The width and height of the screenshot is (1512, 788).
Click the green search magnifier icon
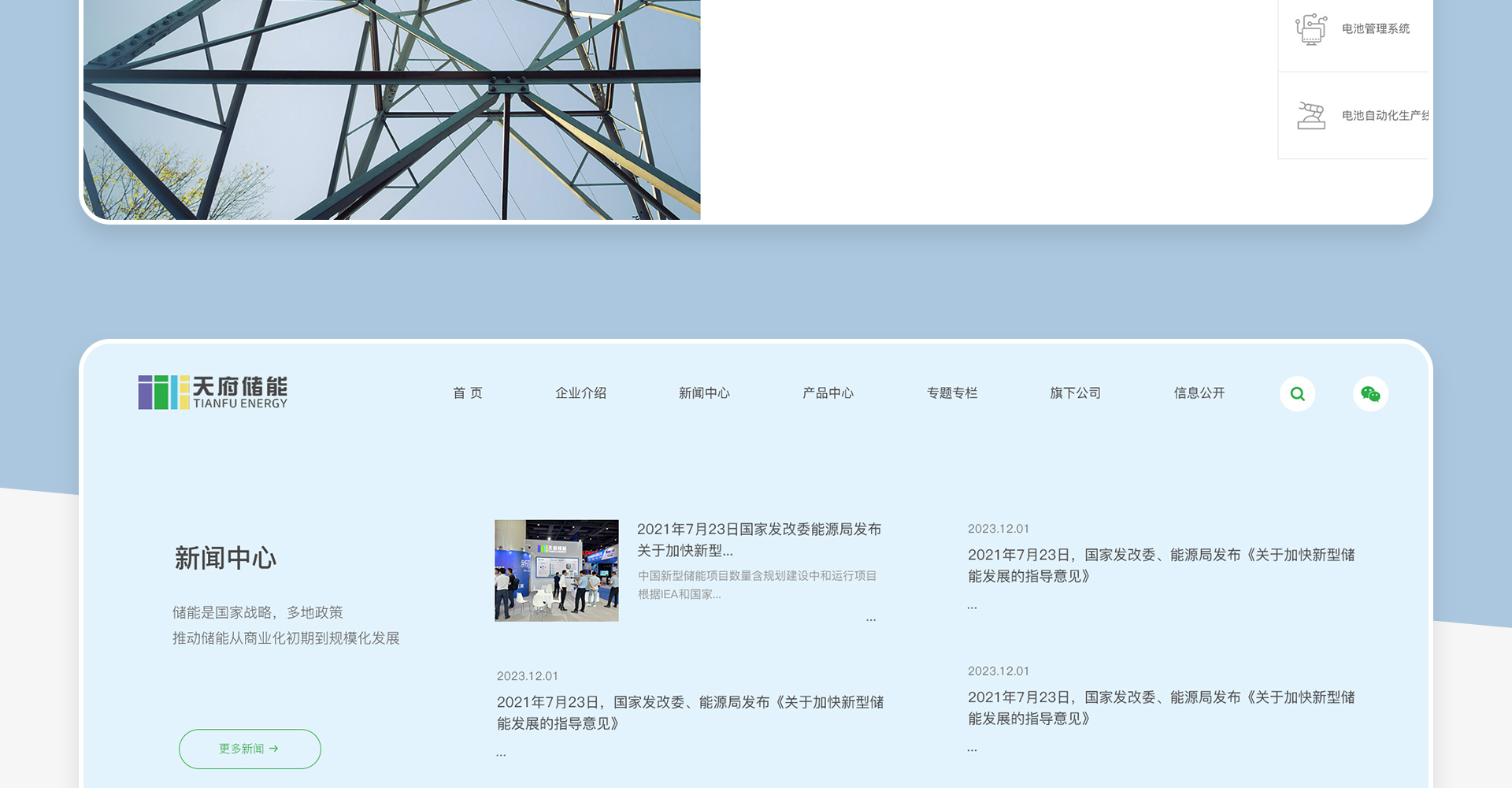(1297, 394)
